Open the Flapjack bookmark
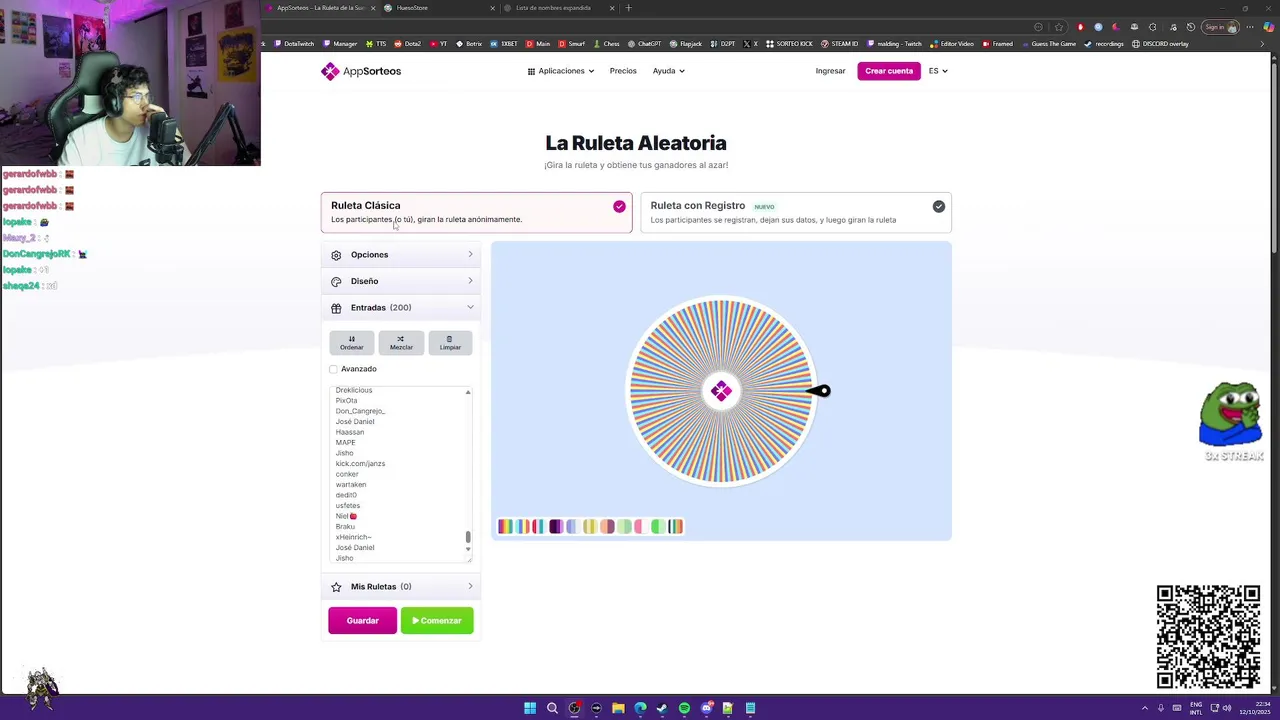This screenshot has width=1280, height=720. (x=686, y=44)
